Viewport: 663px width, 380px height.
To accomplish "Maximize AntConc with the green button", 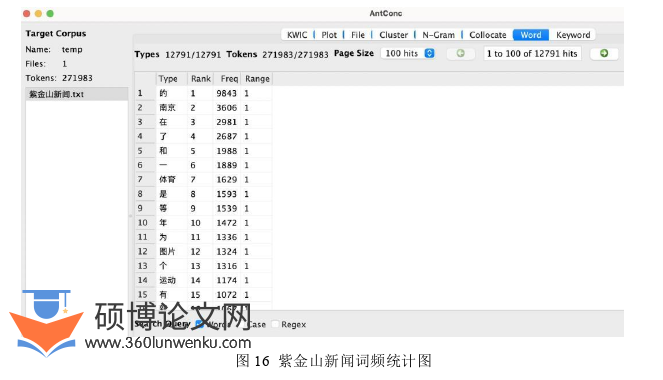I will (x=50, y=14).
